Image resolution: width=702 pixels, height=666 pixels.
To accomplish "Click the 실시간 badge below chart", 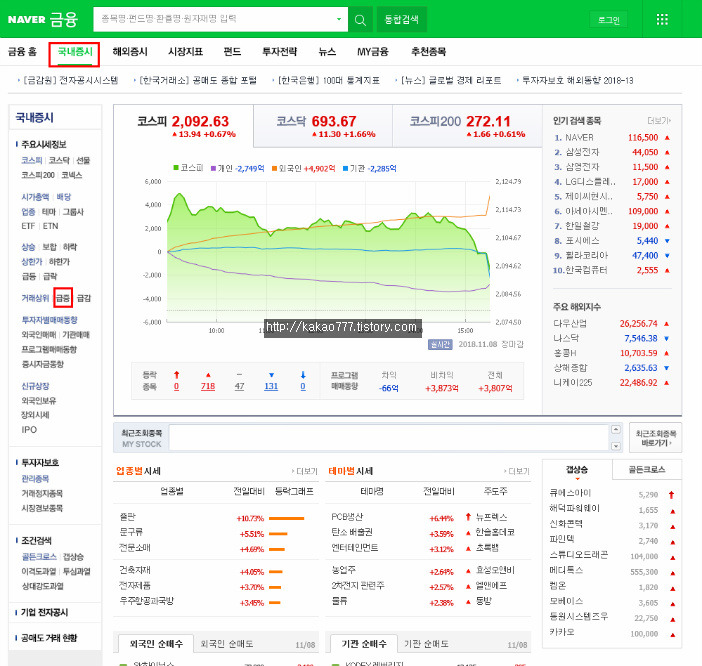I will 440,344.
